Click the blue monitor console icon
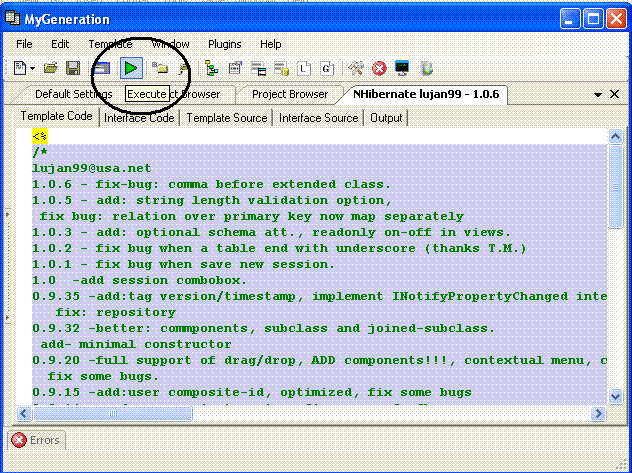632x473 pixels. click(x=402, y=68)
